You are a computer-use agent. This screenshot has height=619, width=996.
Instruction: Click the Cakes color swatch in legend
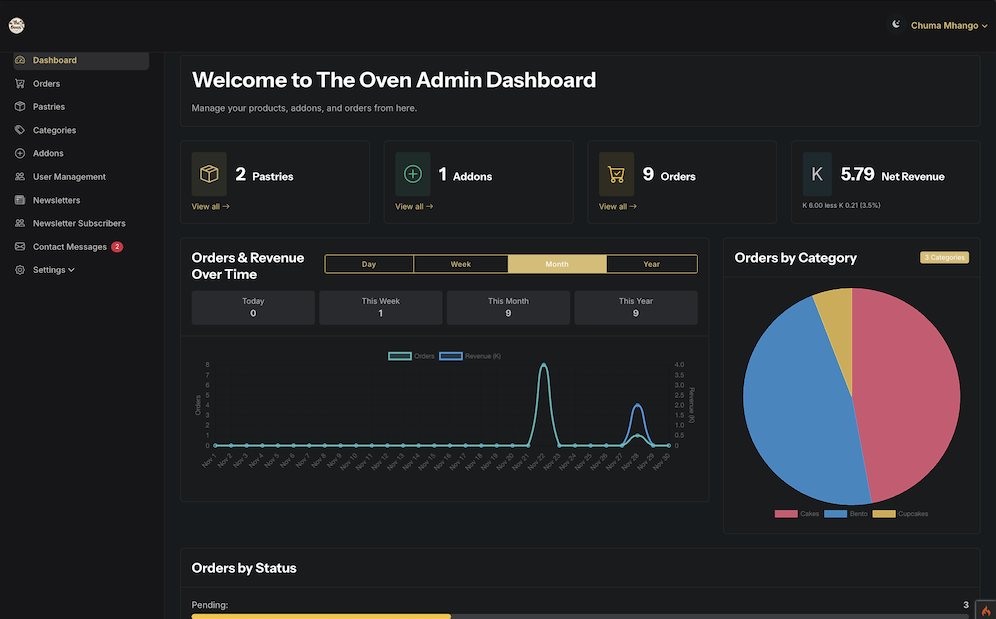786,514
